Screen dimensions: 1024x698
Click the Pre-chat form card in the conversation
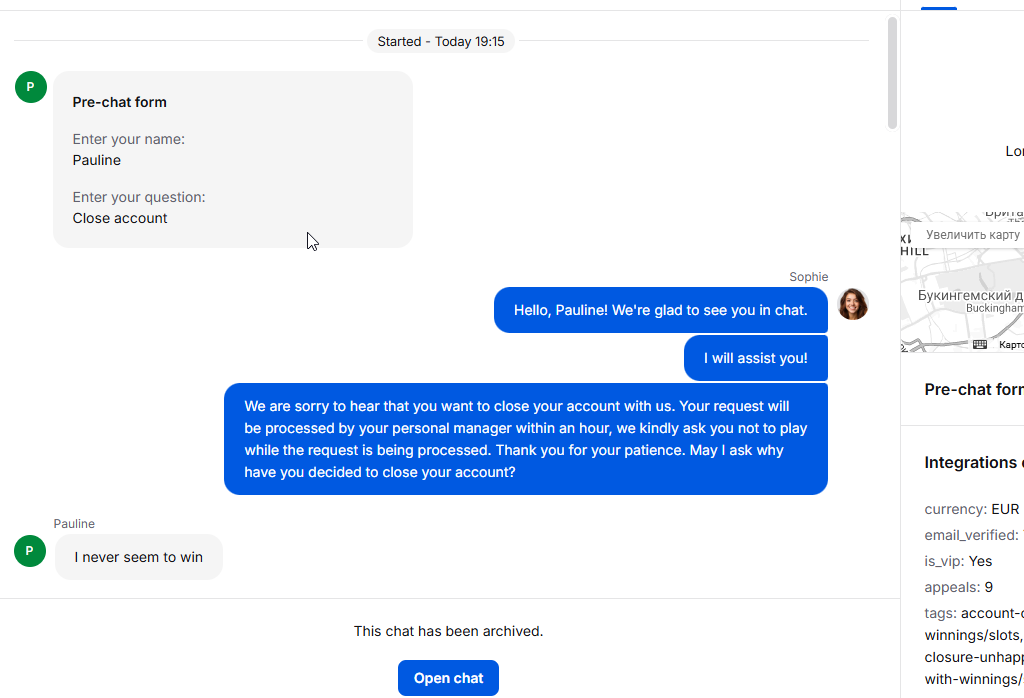232,160
